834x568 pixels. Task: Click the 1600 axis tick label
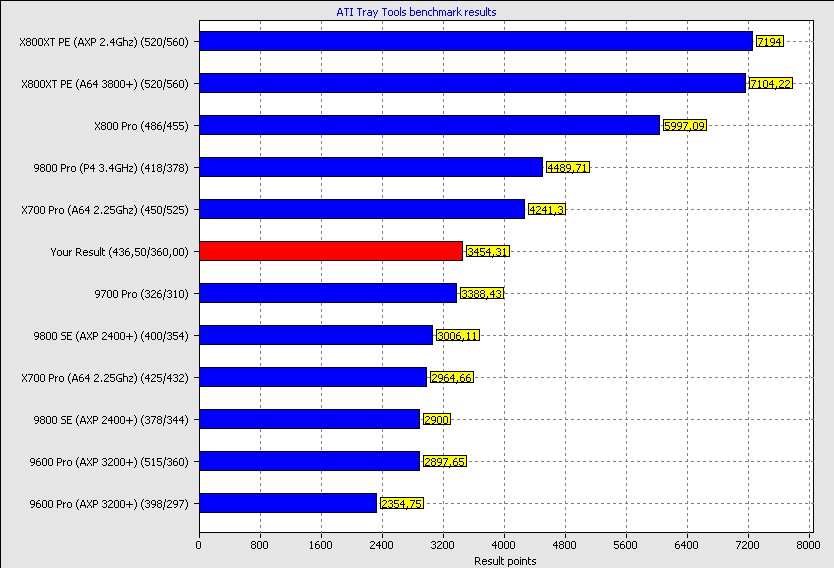[x=320, y=545]
